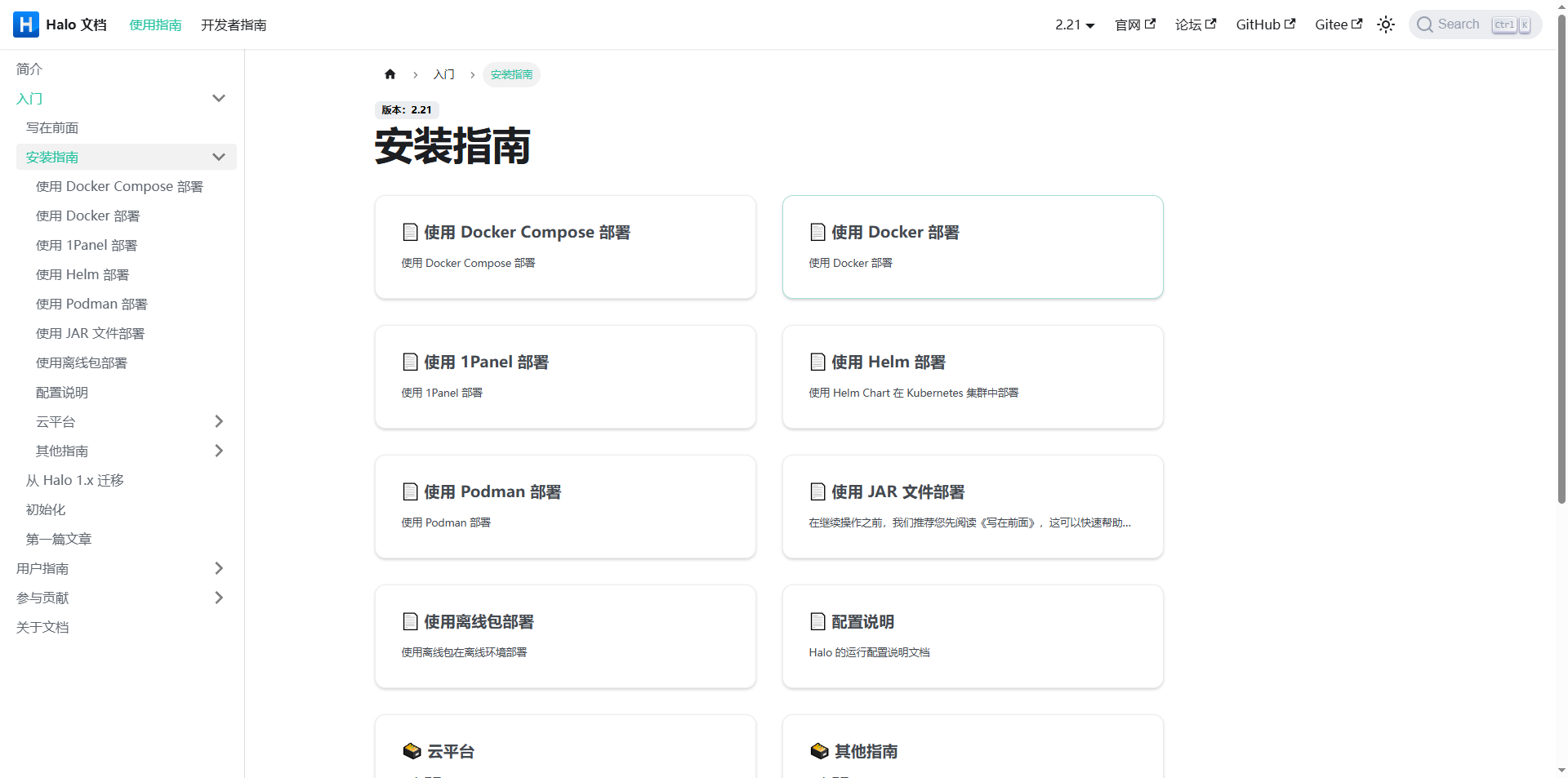Click the 入门 breadcrumb link
The width and height of the screenshot is (1568, 778).
[x=443, y=74]
